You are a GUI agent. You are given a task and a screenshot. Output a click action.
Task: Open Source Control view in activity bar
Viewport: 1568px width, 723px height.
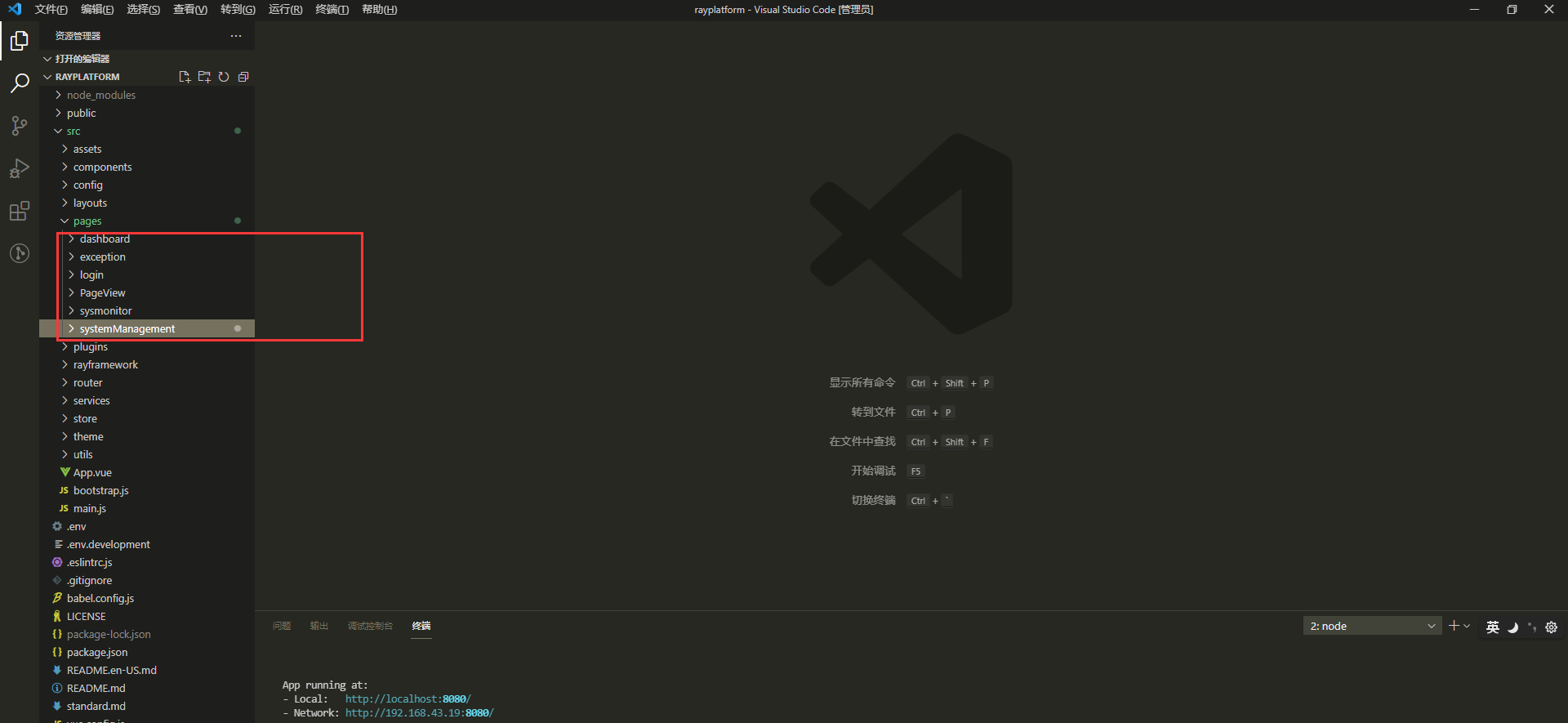coord(20,126)
